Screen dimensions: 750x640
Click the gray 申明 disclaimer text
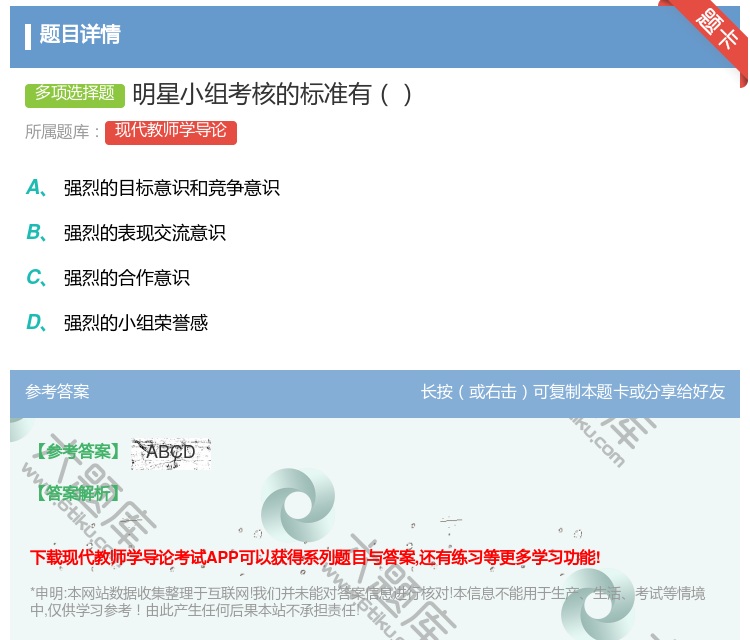[x=367, y=602]
